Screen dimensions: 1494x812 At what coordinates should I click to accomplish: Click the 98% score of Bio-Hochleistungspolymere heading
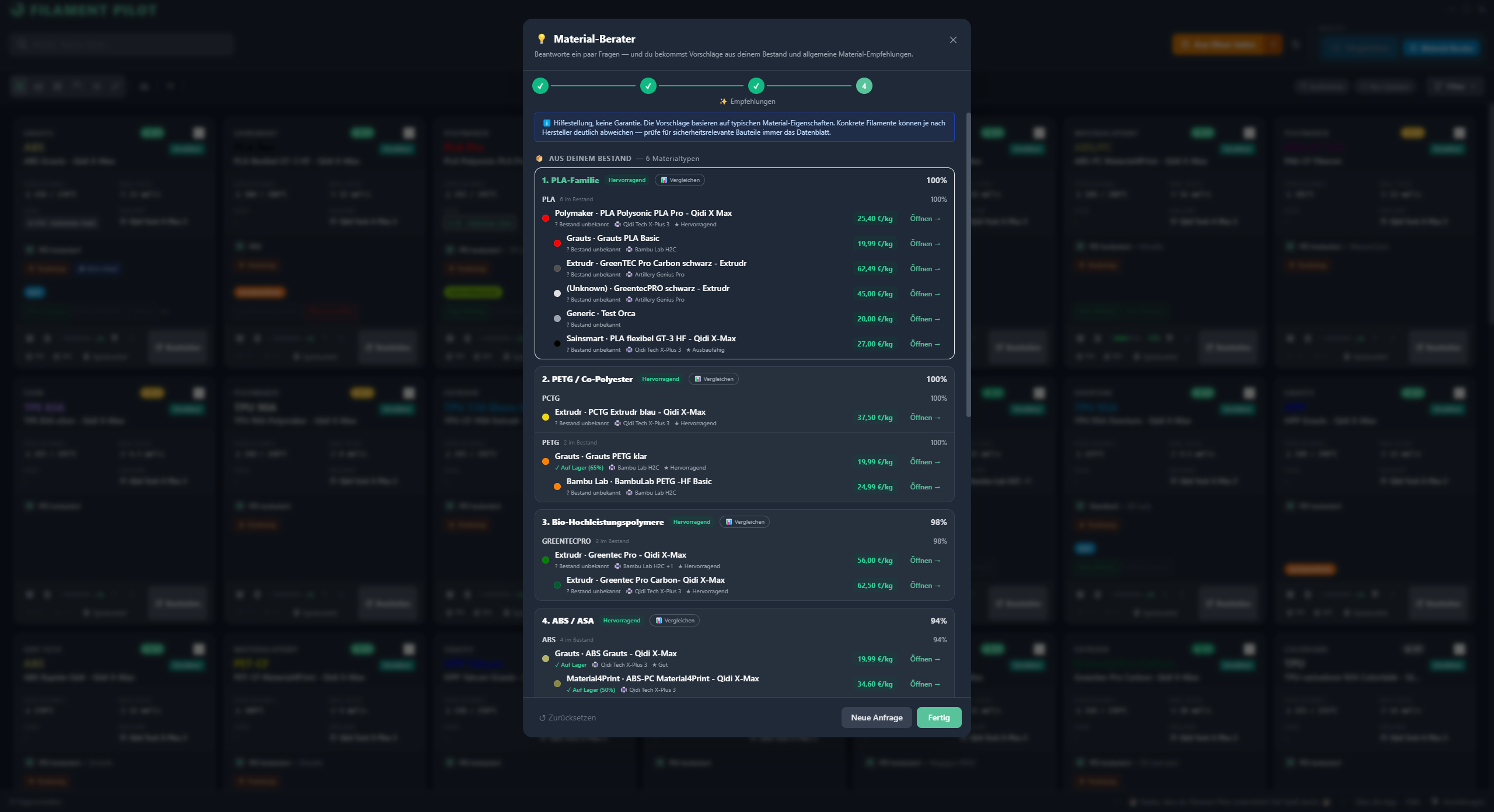tap(938, 522)
